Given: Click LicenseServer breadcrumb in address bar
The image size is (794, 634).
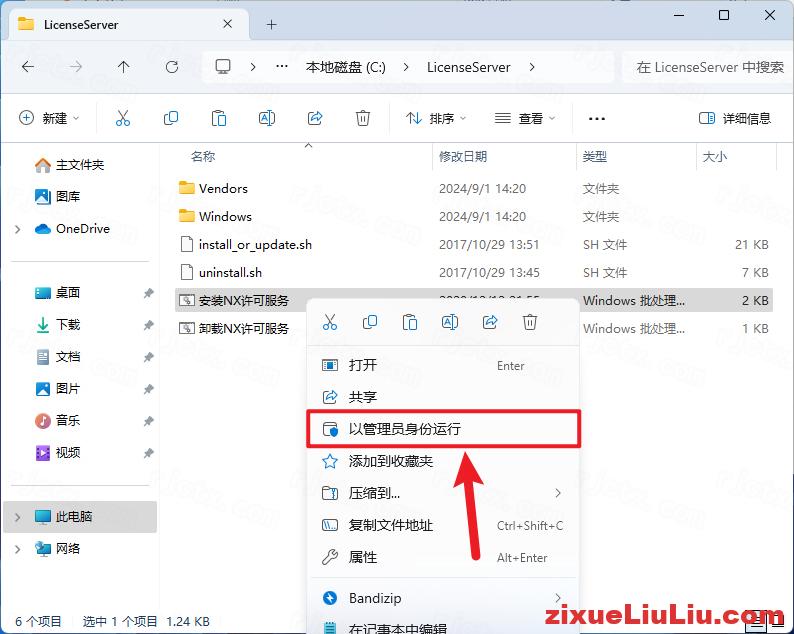Looking at the screenshot, I should click(468, 67).
